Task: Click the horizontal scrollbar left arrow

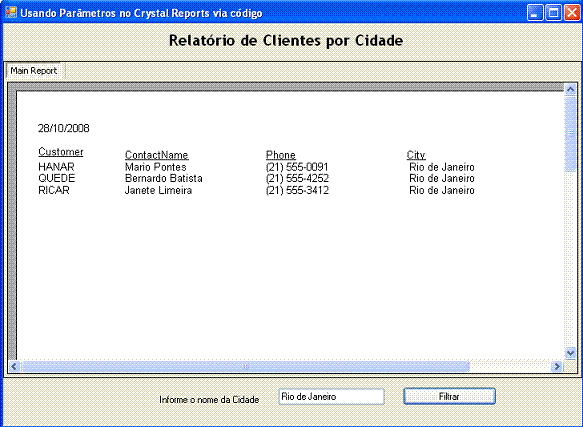Action: point(15,366)
